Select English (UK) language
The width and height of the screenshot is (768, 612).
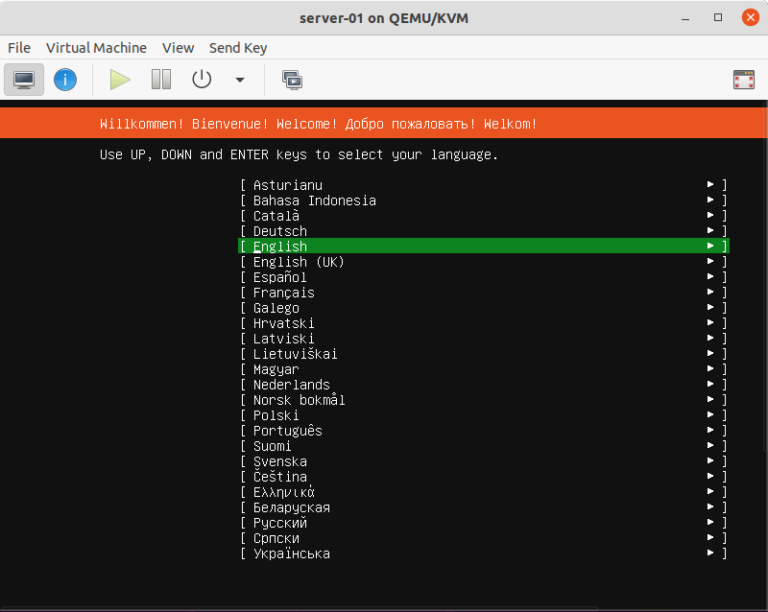pos(483,262)
